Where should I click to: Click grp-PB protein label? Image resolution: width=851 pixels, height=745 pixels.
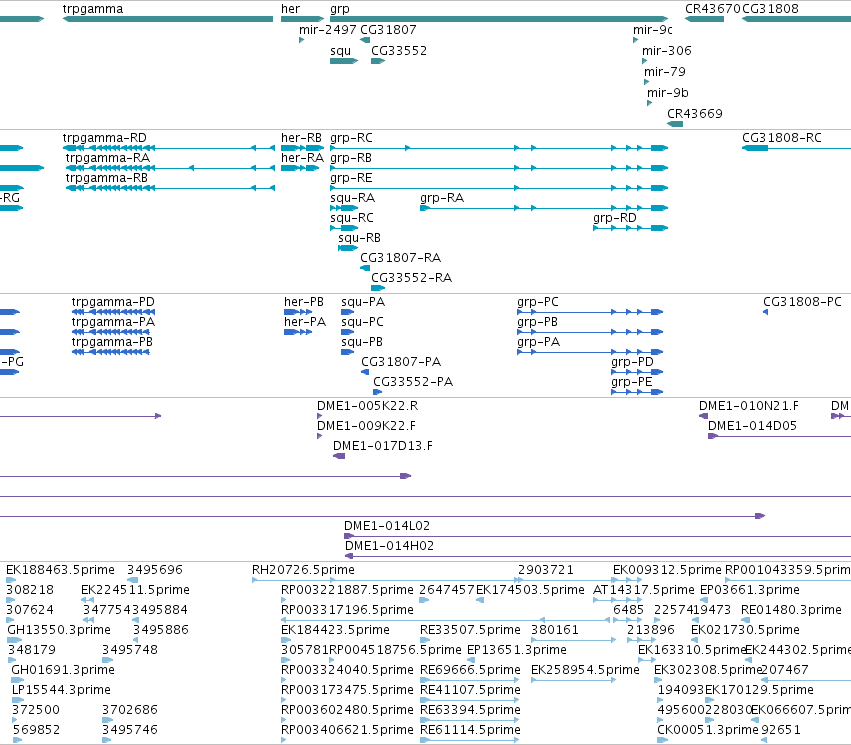537,322
